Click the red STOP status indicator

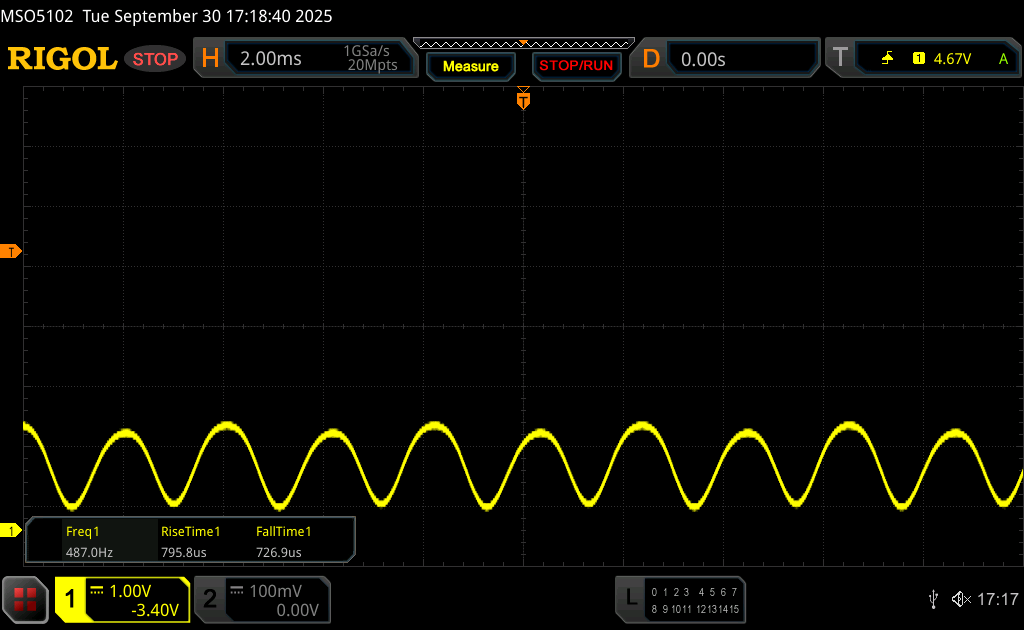click(156, 59)
